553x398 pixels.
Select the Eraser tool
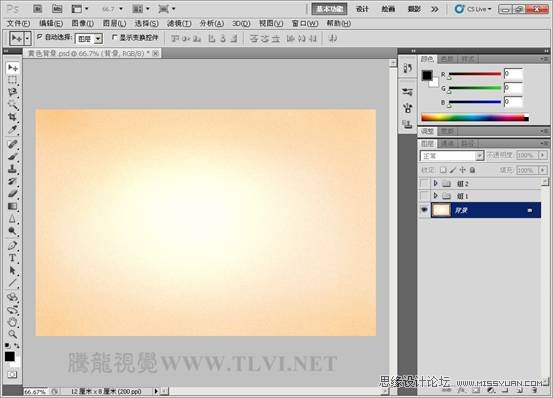click(x=13, y=194)
